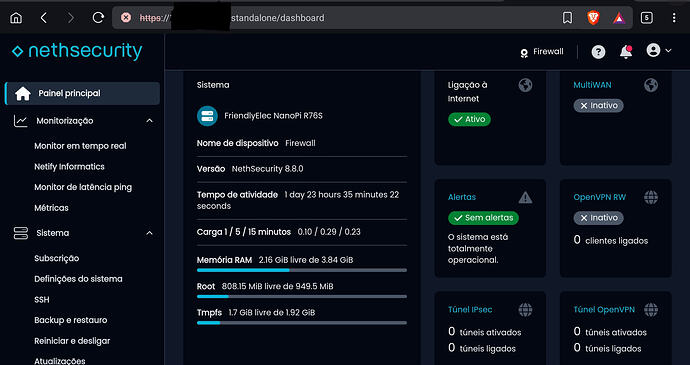This screenshot has width=690, height=365.
Task: Open Netify Informatics page
Action: (x=70, y=166)
